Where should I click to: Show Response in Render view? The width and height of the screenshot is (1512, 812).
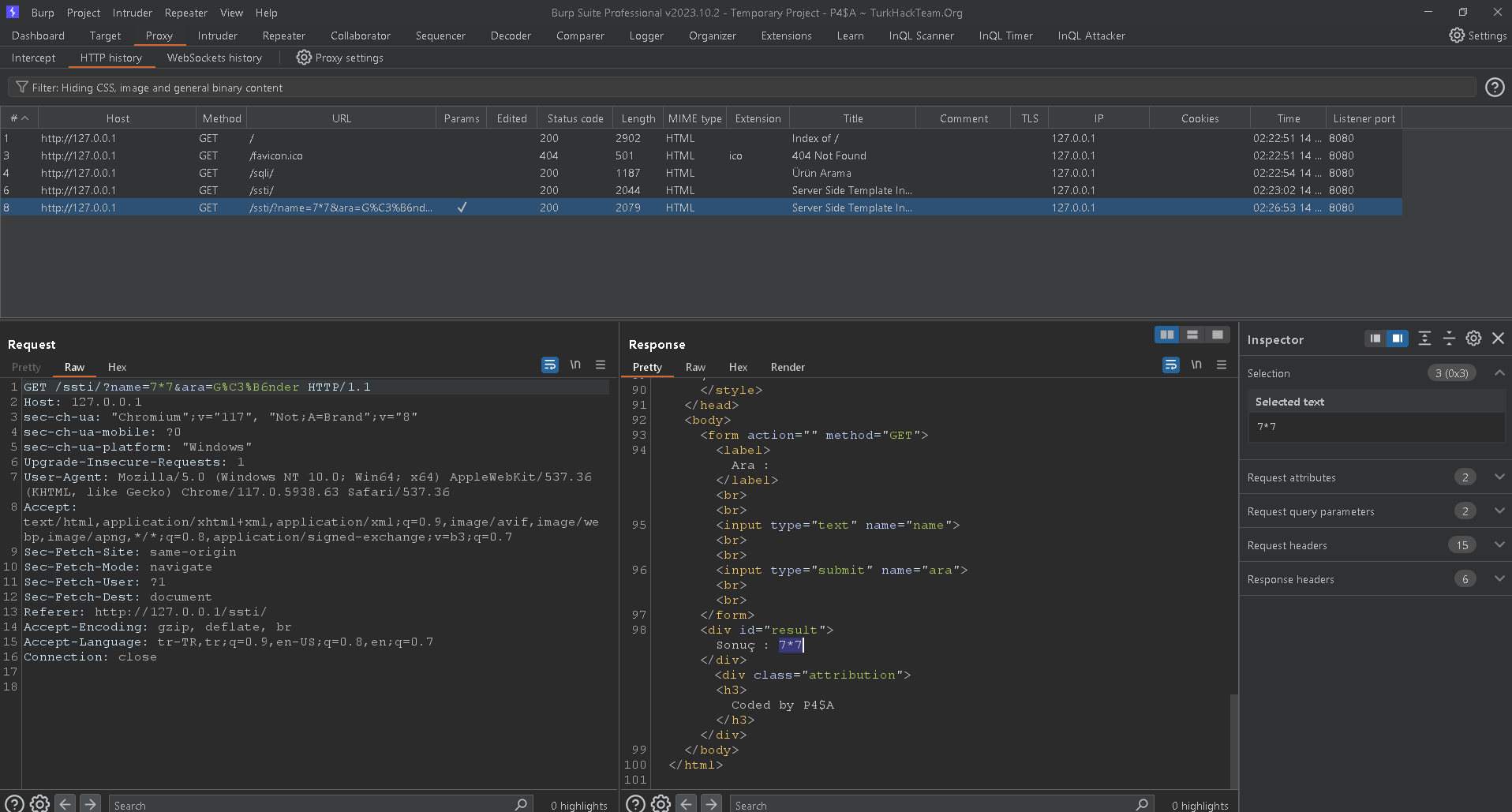coord(788,367)
